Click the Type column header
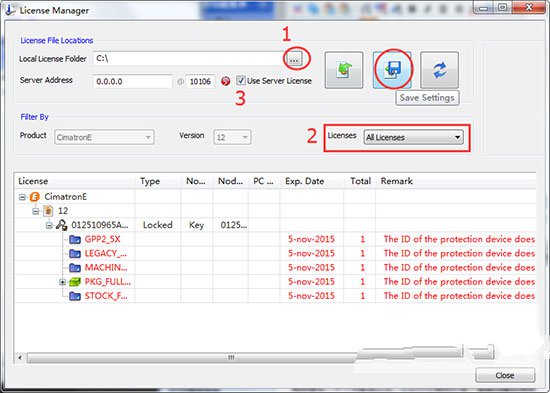Viewport: 550px width, 393px height. tap(158, 181)
